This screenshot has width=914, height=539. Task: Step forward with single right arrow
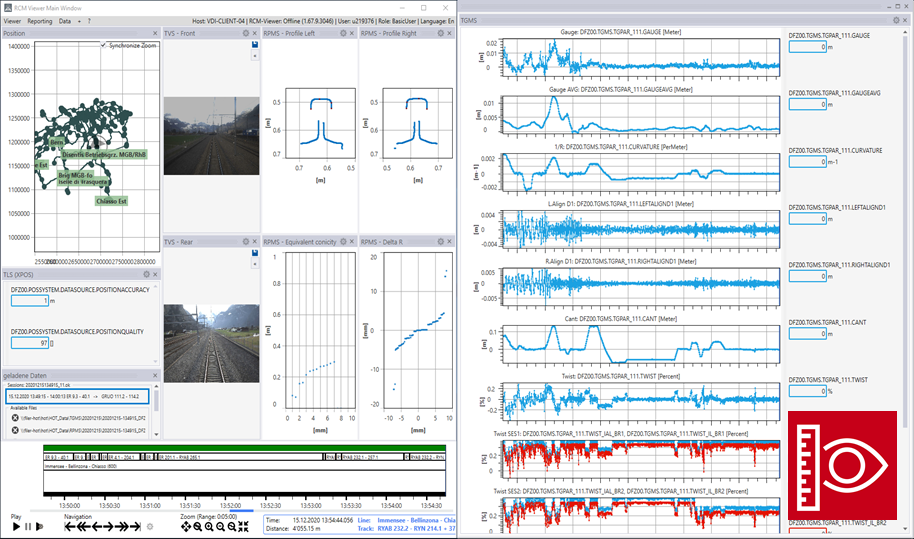(108, 526)
